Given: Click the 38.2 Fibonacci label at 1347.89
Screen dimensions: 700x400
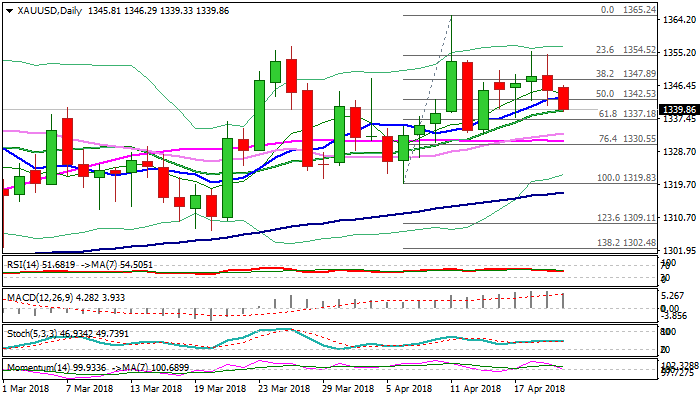Looking at the screenshot, I should pyautogui.click(x=625, y=73).
